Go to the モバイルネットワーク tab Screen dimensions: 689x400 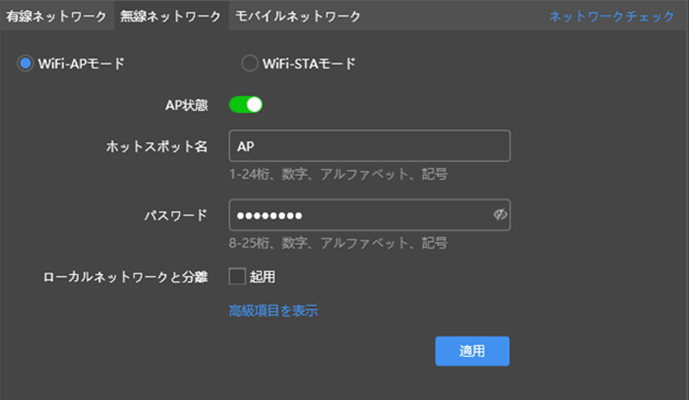tap(297, 17)
